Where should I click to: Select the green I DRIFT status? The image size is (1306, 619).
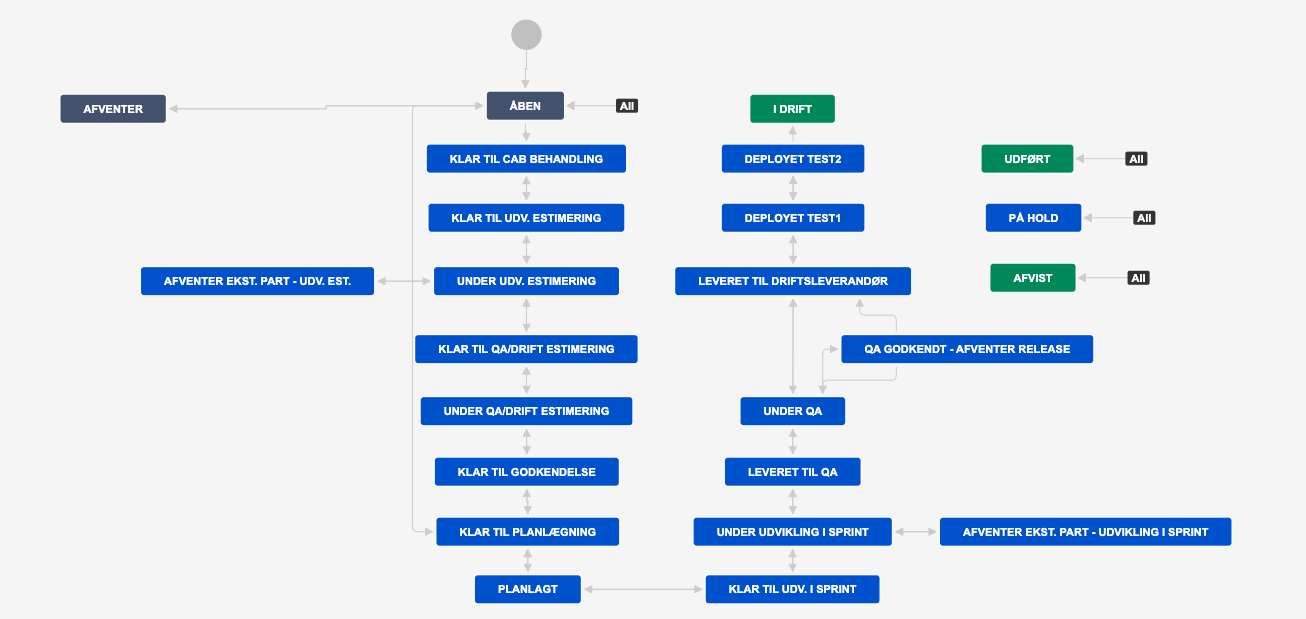pos(792,109)
